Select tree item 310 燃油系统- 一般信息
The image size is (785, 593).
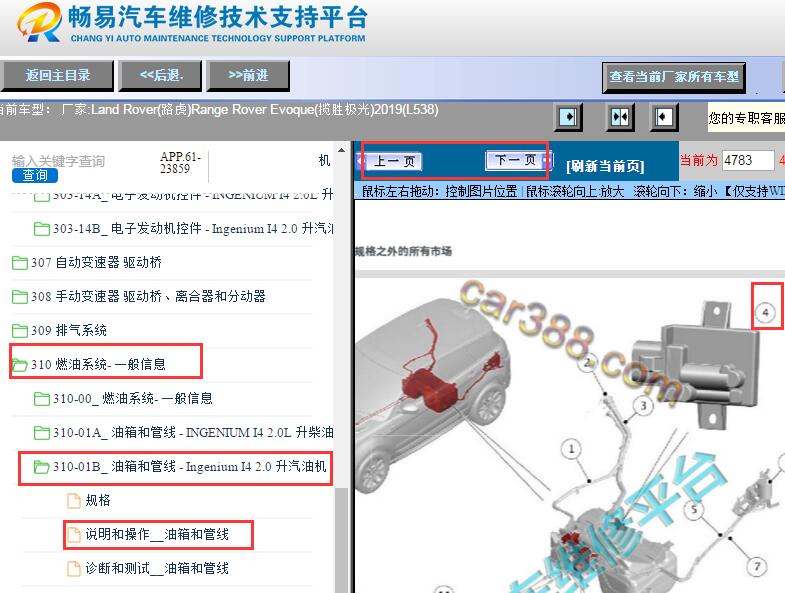click(98, 365)
